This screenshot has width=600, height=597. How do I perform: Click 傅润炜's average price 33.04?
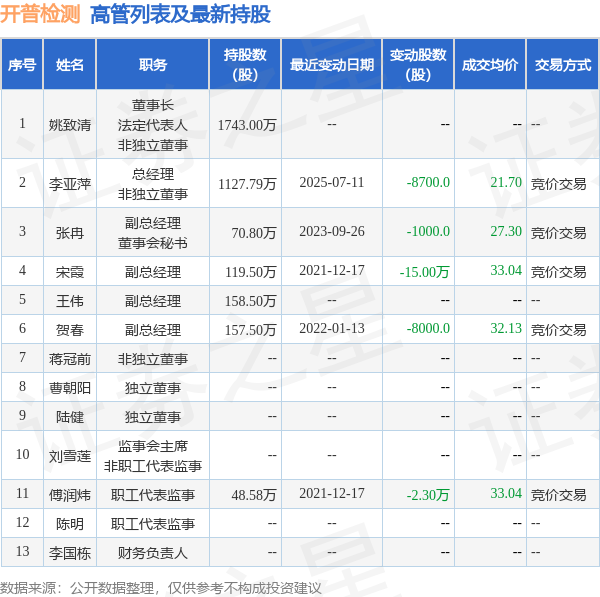pos(506,493)
